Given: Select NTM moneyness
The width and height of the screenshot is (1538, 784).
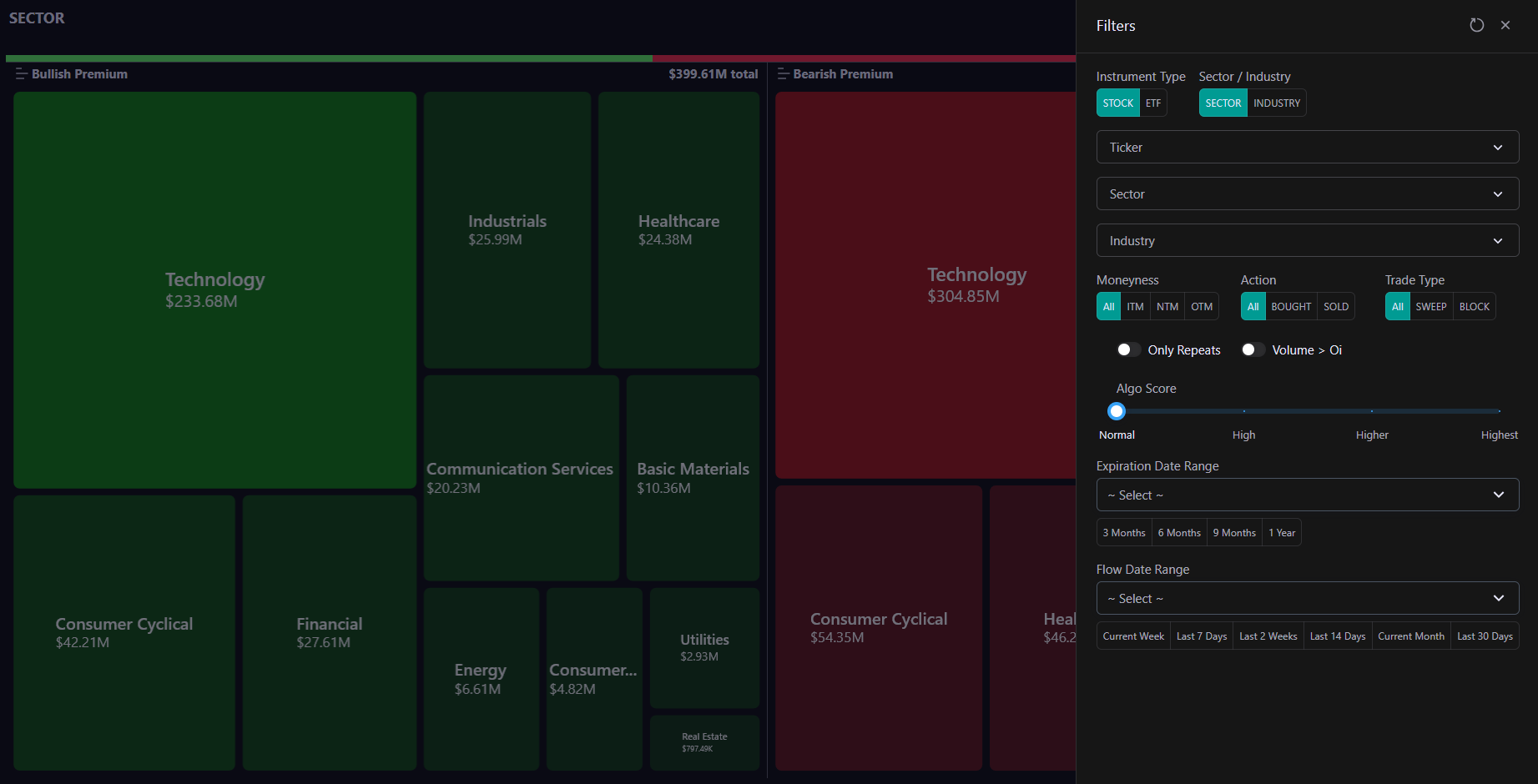Looking at the screenshot, I should click(1167, 307).
